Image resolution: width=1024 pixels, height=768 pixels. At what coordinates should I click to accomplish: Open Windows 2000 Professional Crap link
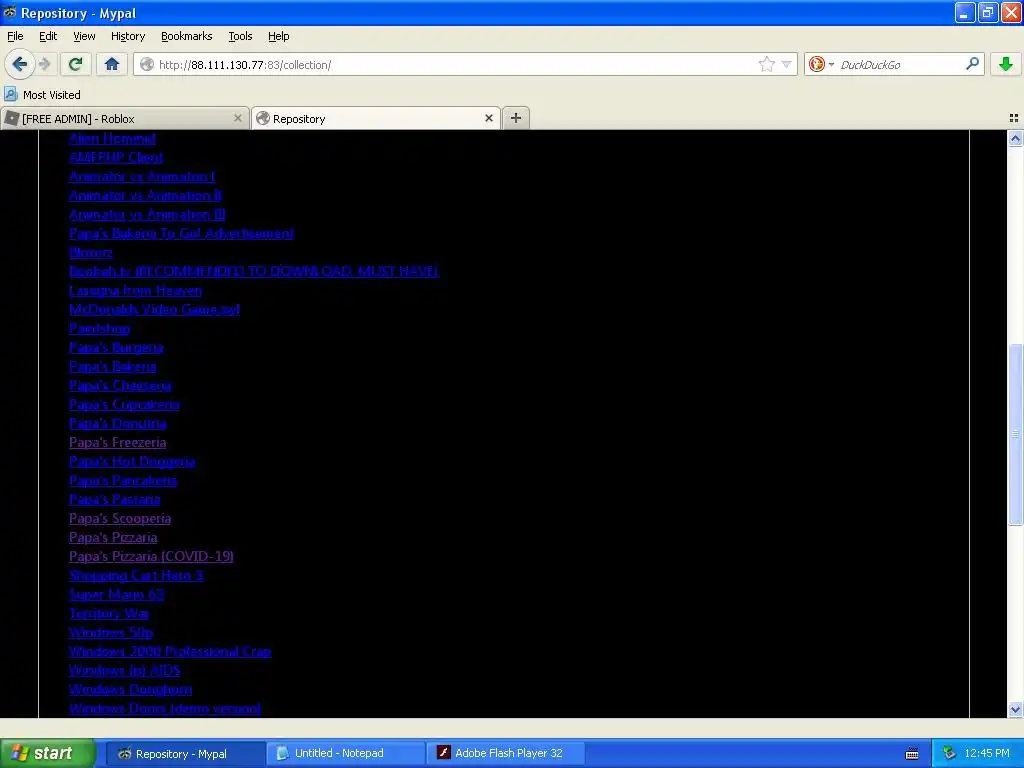coord(170,650)
